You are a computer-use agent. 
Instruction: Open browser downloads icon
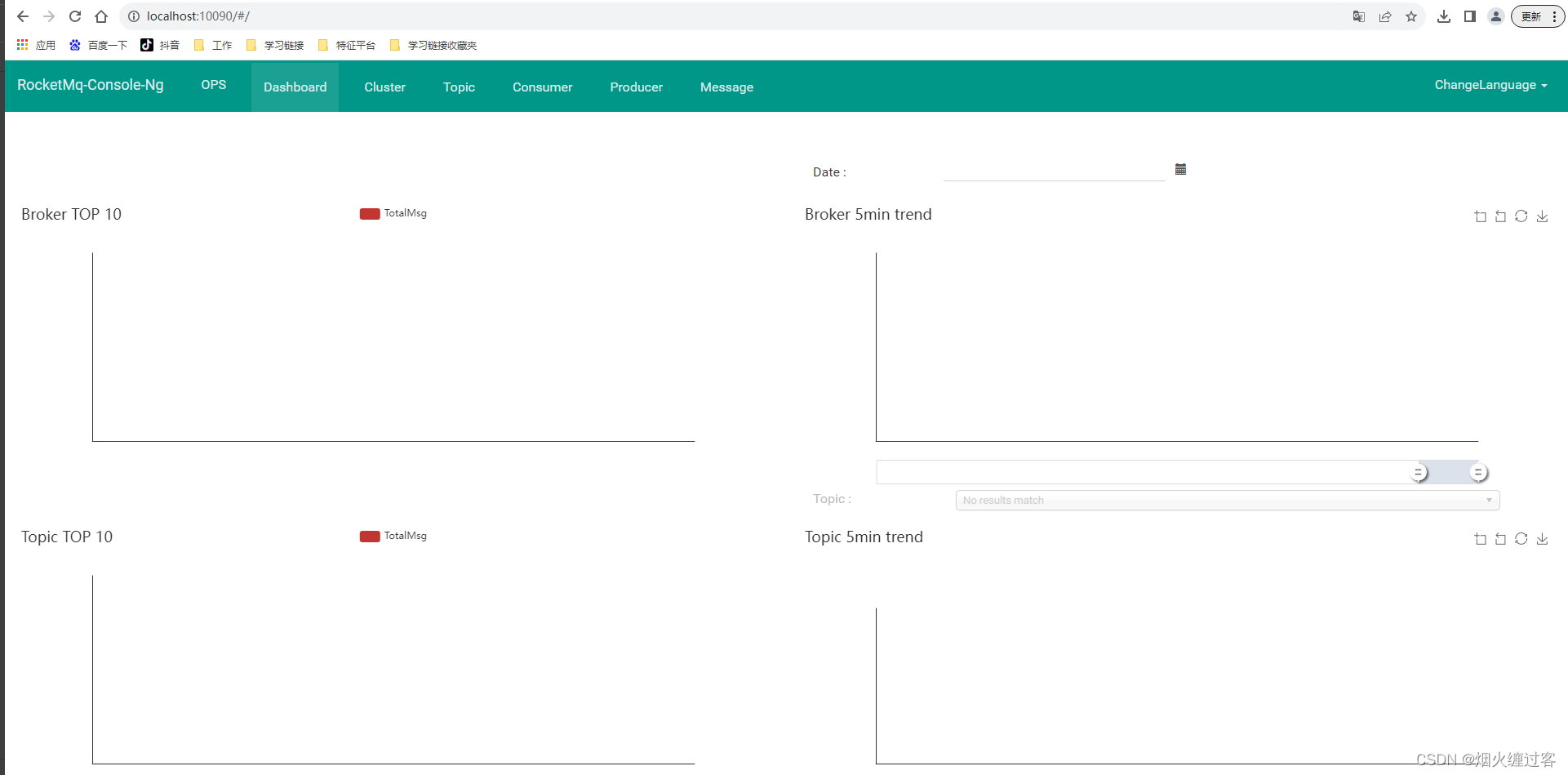[1444, 16]
